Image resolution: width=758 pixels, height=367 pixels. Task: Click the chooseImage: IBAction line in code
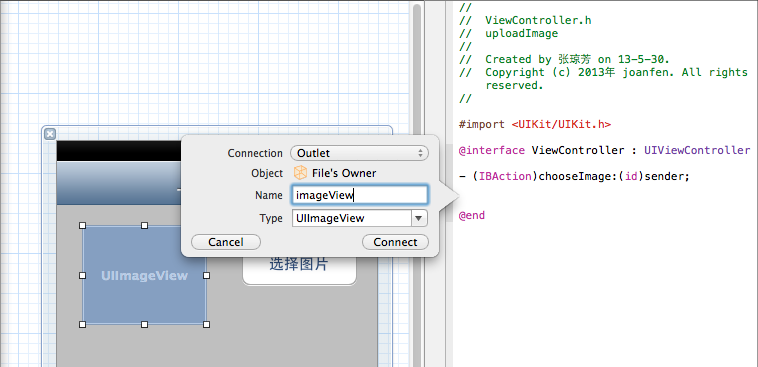[x=574, y=176]
